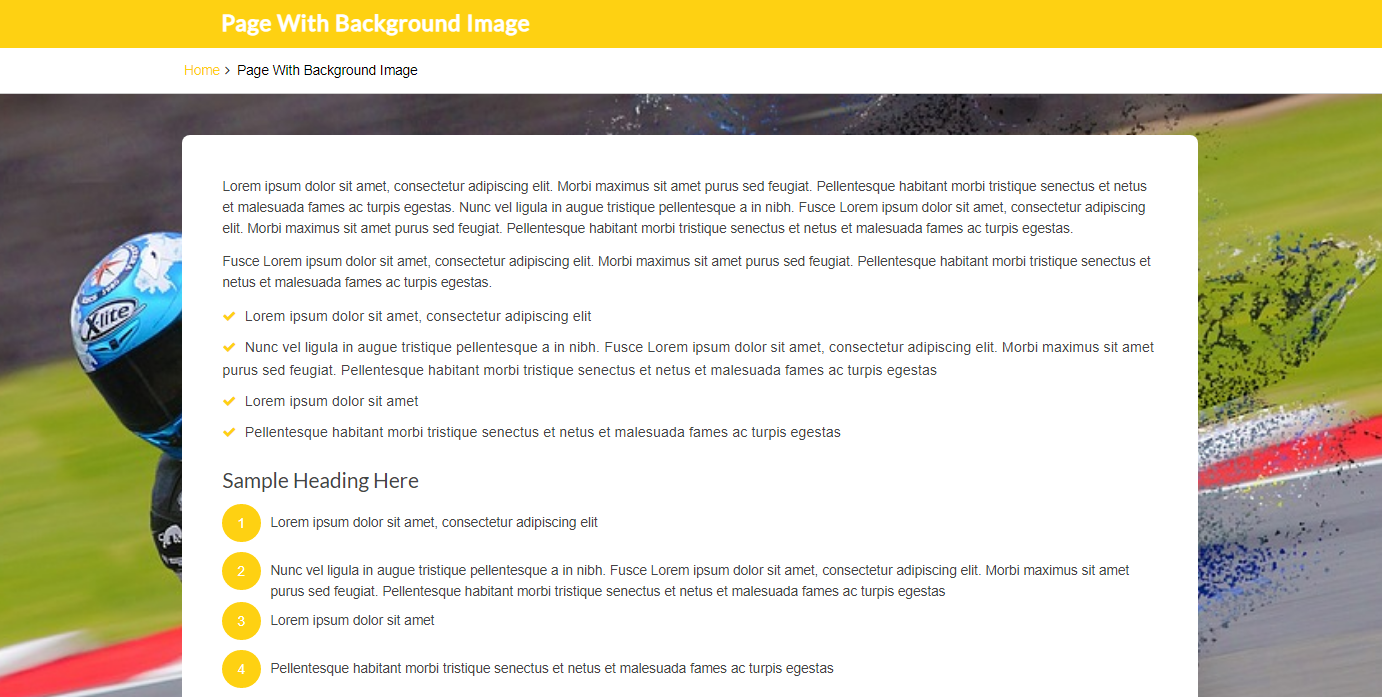Click the checklist text 'Lorem ipsum dolor sit amet'
1382x697 pixels.
332,401
